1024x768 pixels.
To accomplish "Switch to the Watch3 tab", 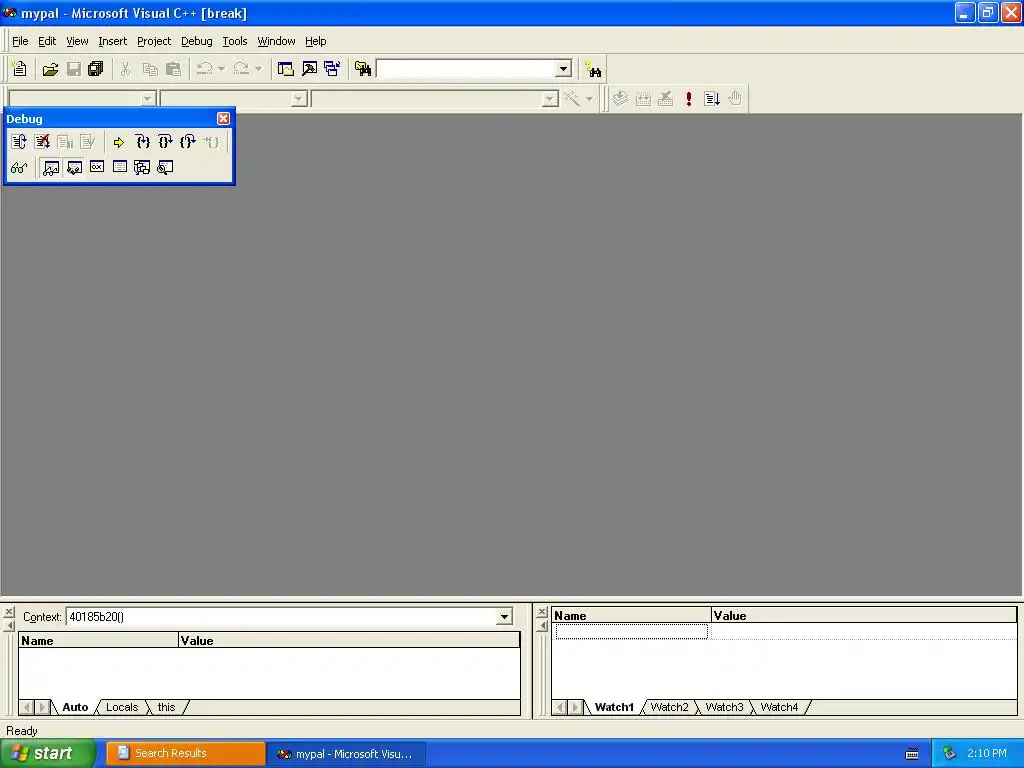I will pyautogui.click(x=724, y=707).
